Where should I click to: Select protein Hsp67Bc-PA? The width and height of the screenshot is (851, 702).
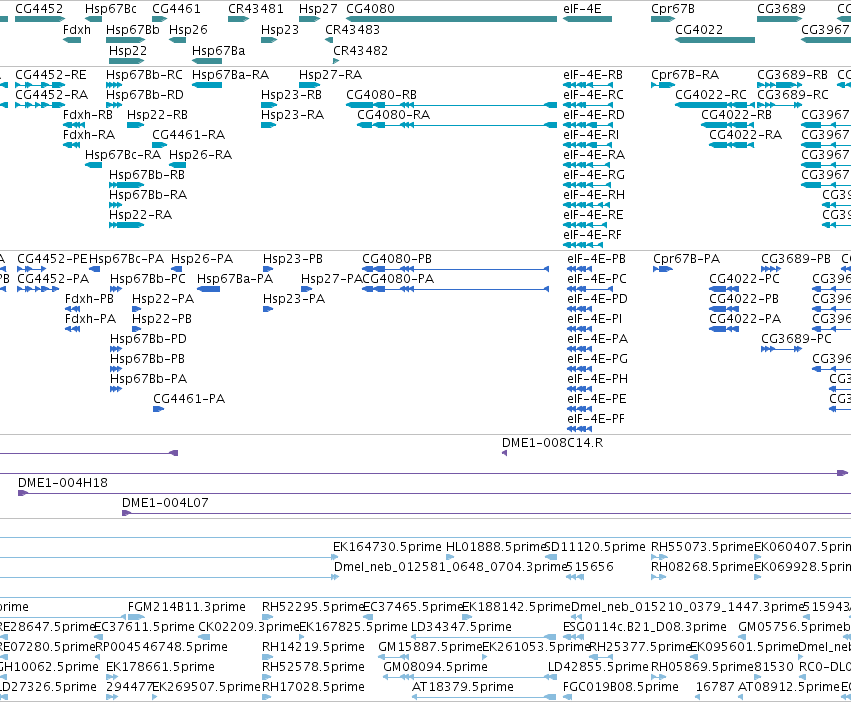[126, 258]
